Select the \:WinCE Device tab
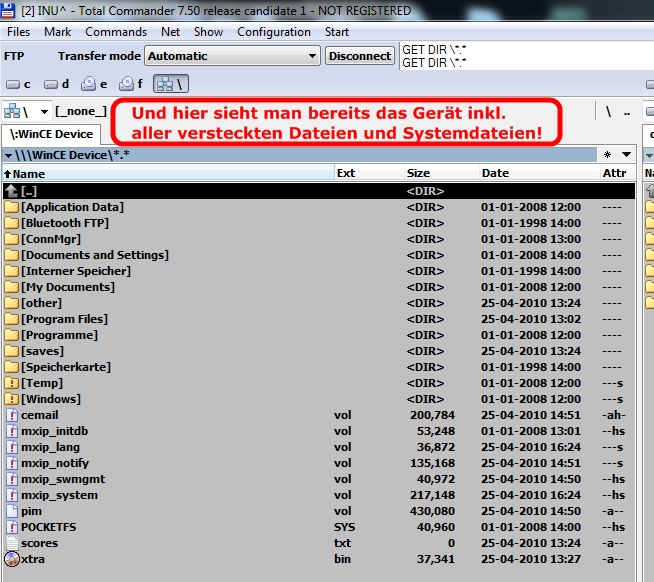 [51, 134]
